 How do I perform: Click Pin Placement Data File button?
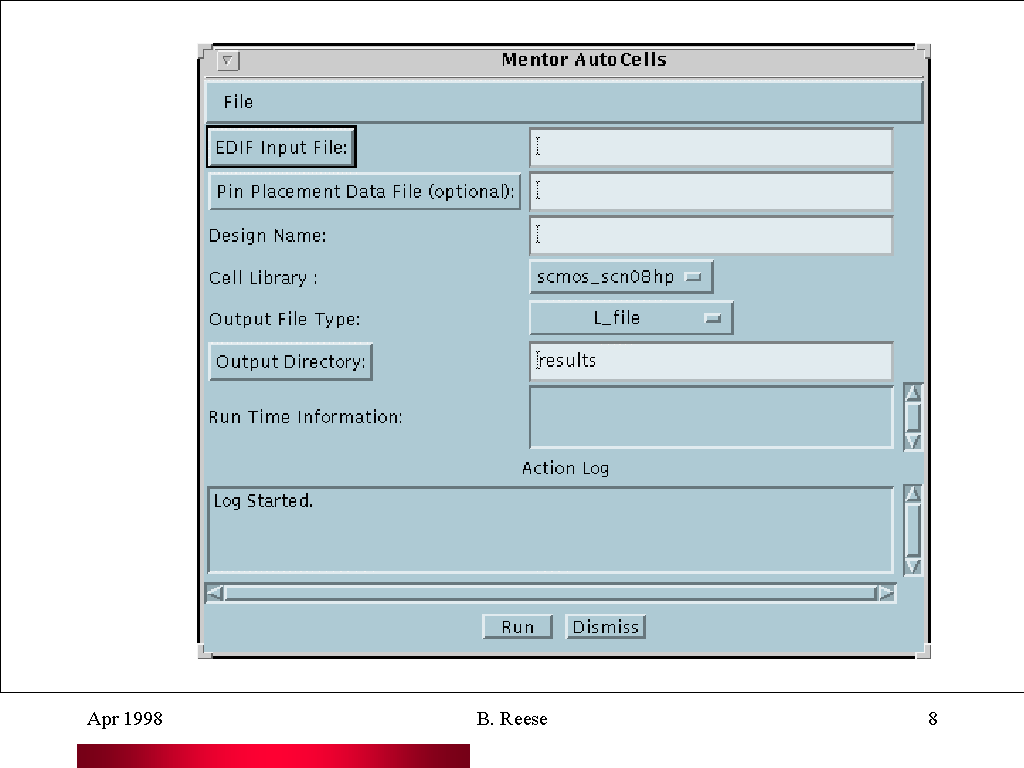click(365, 191)
